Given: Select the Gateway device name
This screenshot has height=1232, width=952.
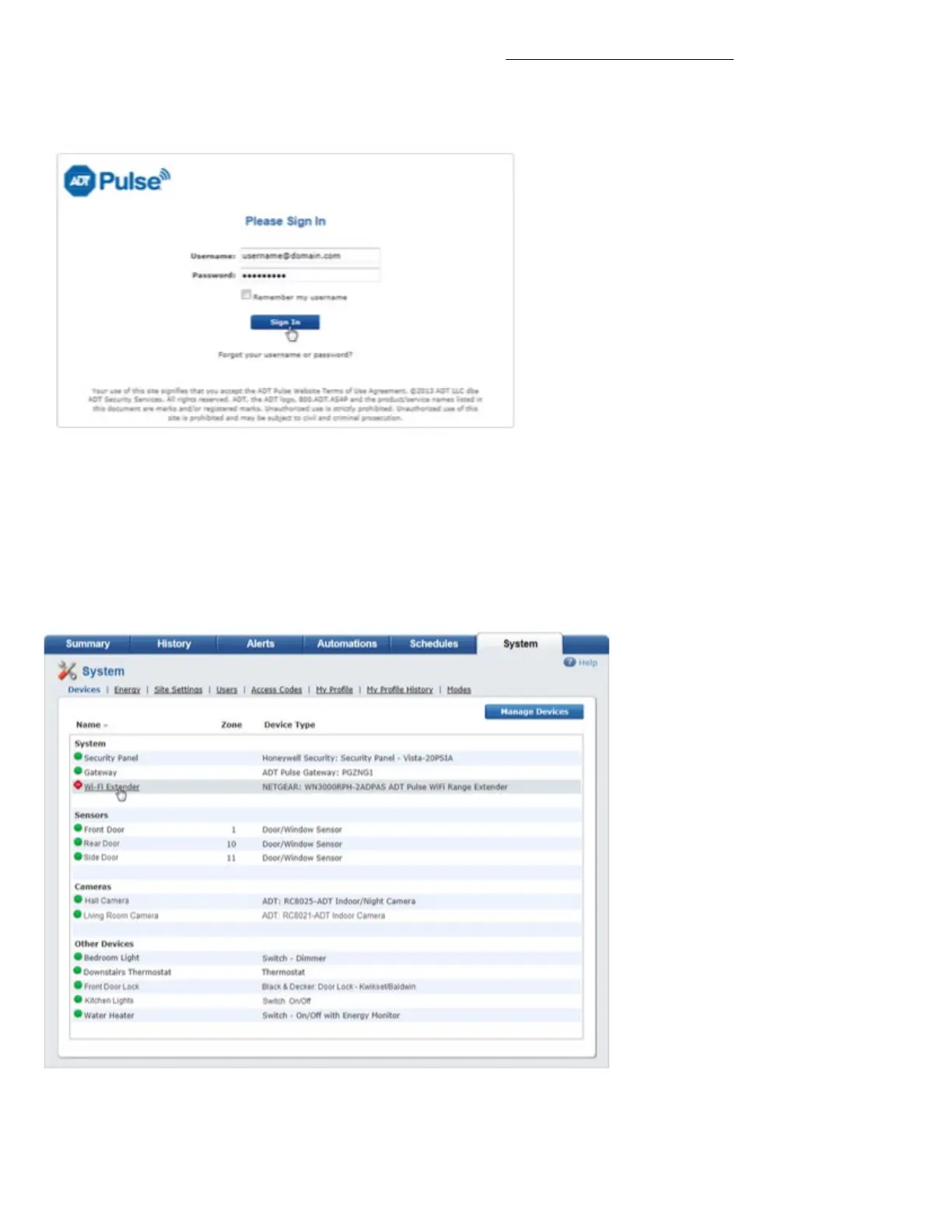Looking at the screenshot, I should (x=100, y=772).
